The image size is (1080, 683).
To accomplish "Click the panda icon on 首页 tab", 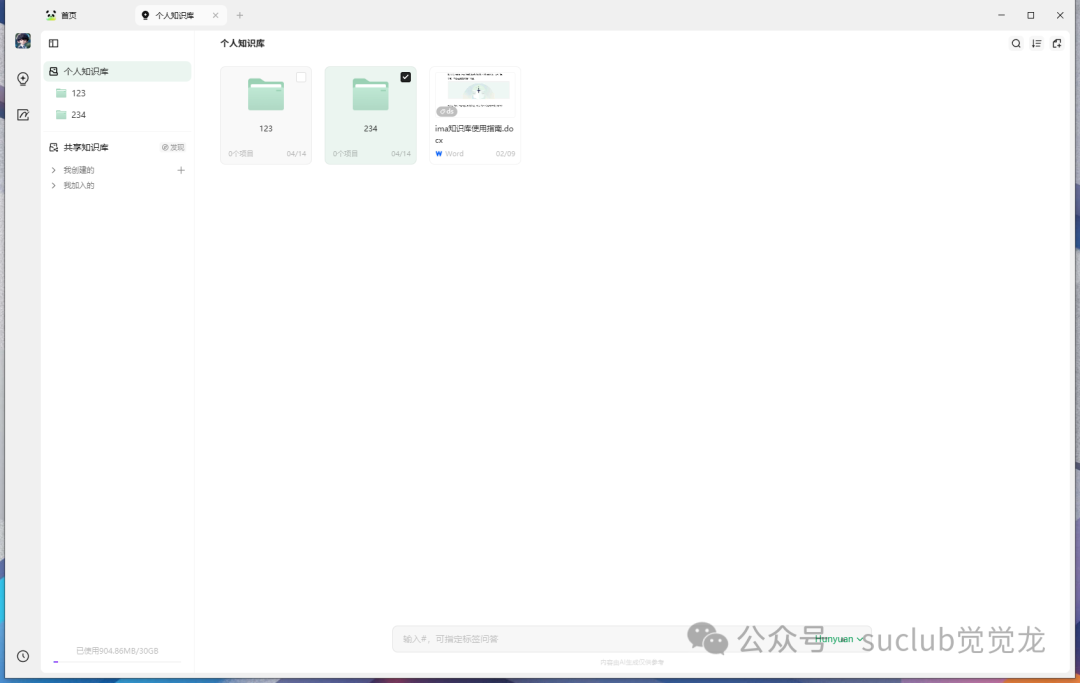I will point(51,15).
